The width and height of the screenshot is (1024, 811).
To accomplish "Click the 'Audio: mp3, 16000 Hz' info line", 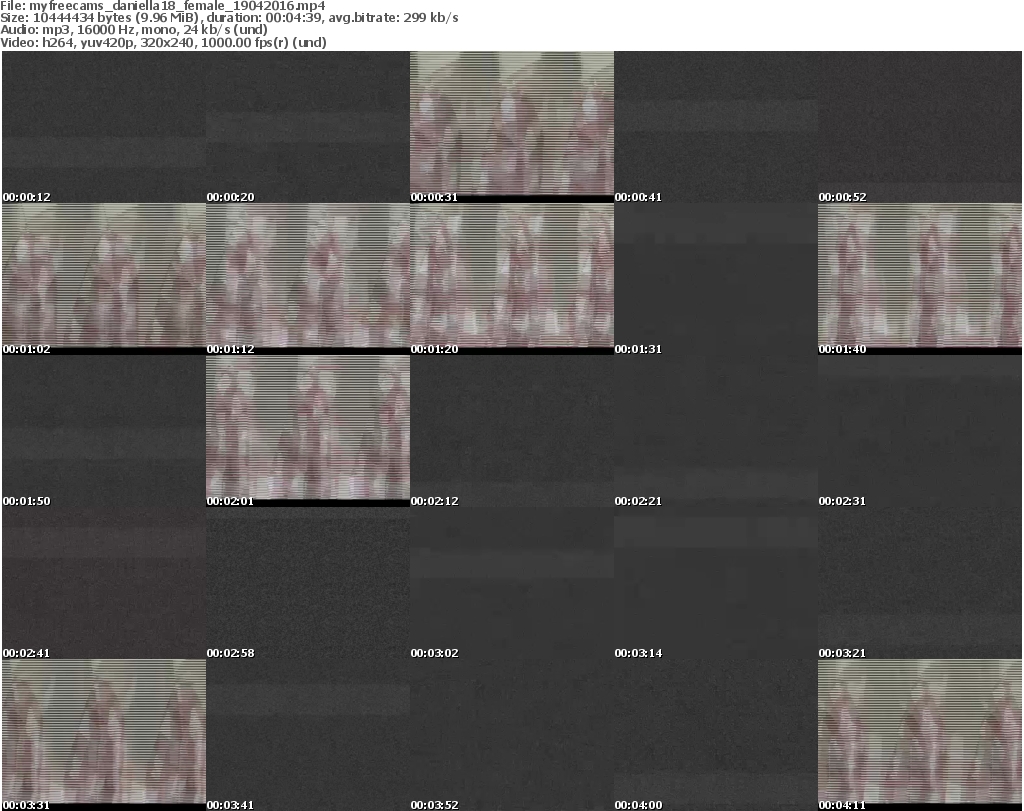I will 134,29.
